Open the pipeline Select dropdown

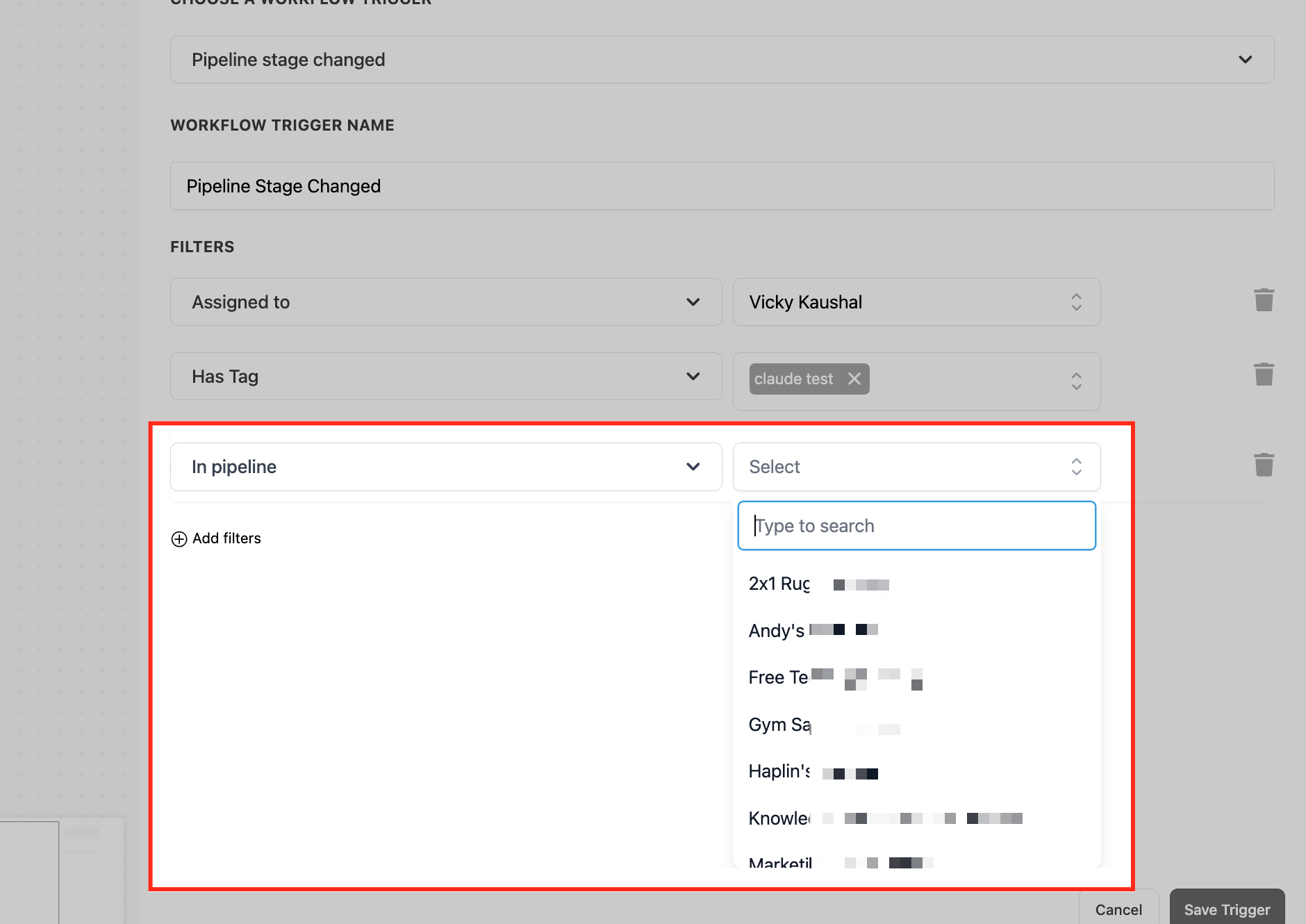pyautogui.click(x=917, y=467)
